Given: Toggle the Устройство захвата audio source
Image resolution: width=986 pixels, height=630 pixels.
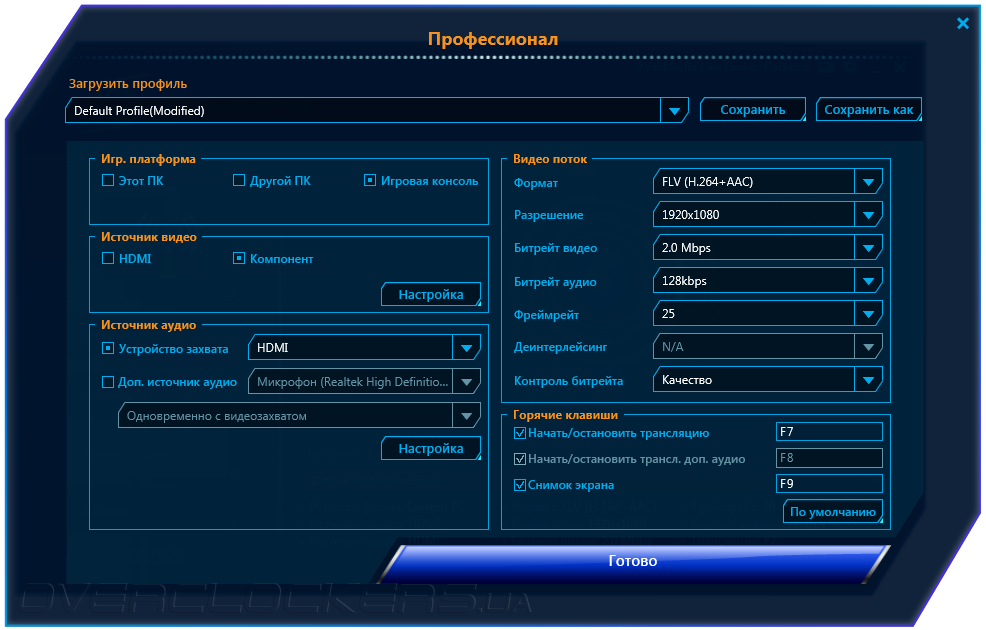Looking at the screenshot, I should click(108, 348).
